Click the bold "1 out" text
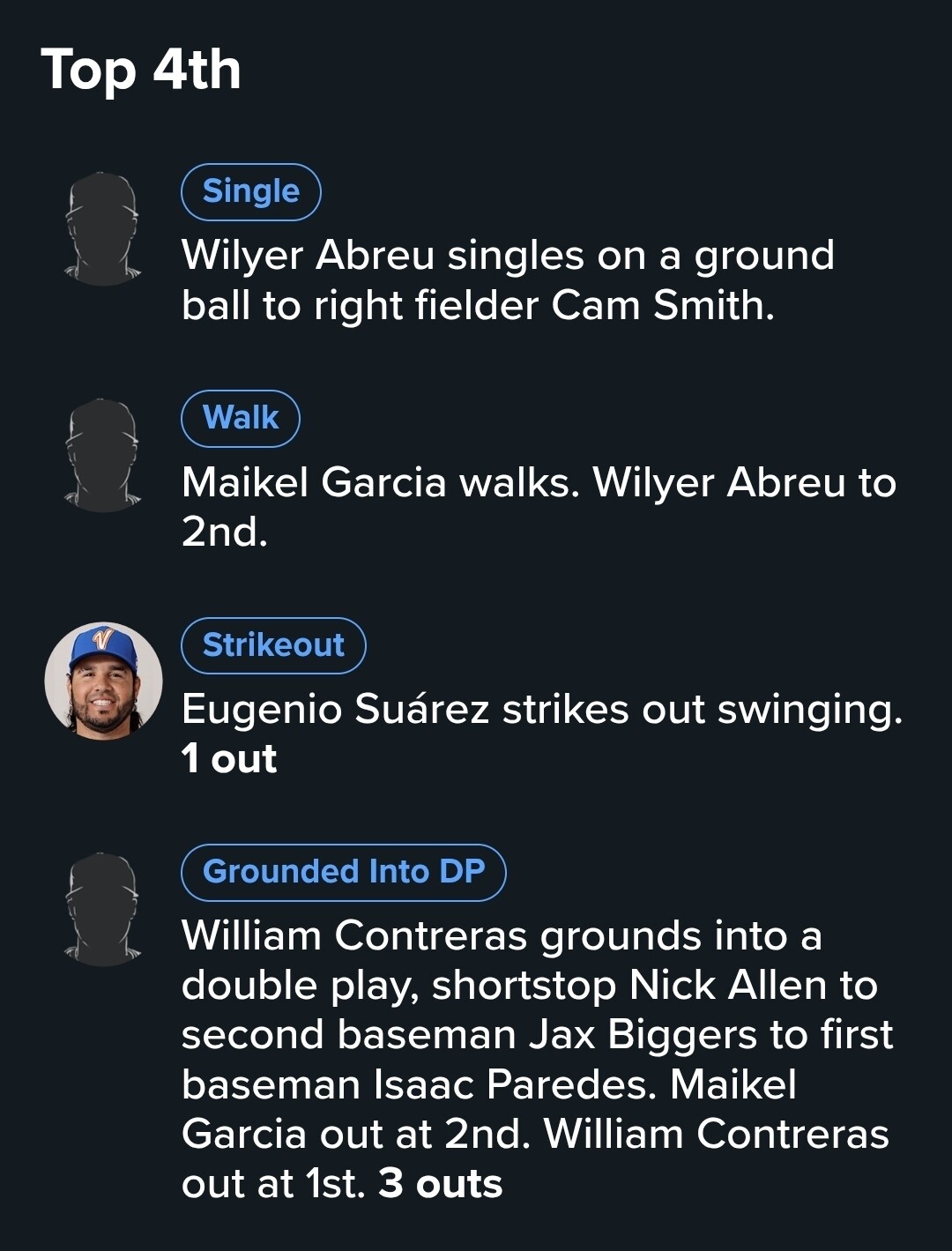The height and width of the screenshot is (1251, 952). pos(229,759)
